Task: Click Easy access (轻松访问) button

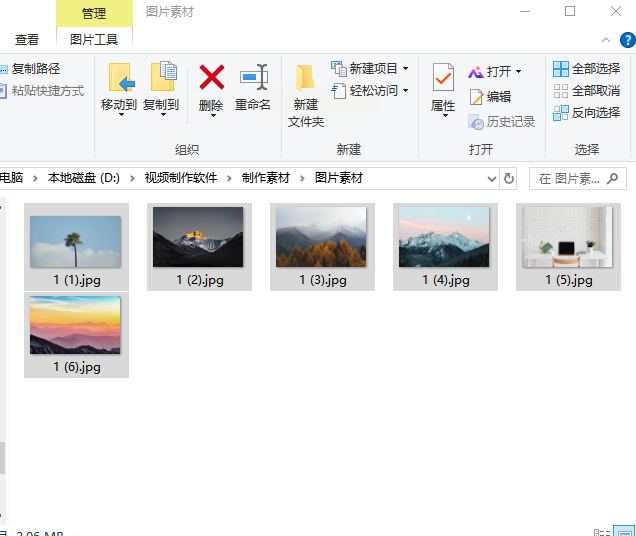Action: [x=370, y=90]
